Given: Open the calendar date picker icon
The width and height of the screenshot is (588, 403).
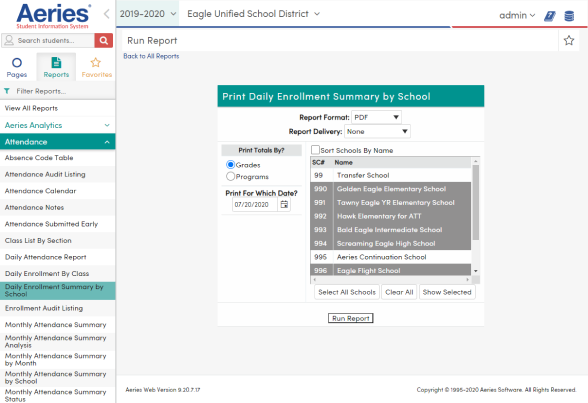Looking at the screenshot, I should coord(284,204).
